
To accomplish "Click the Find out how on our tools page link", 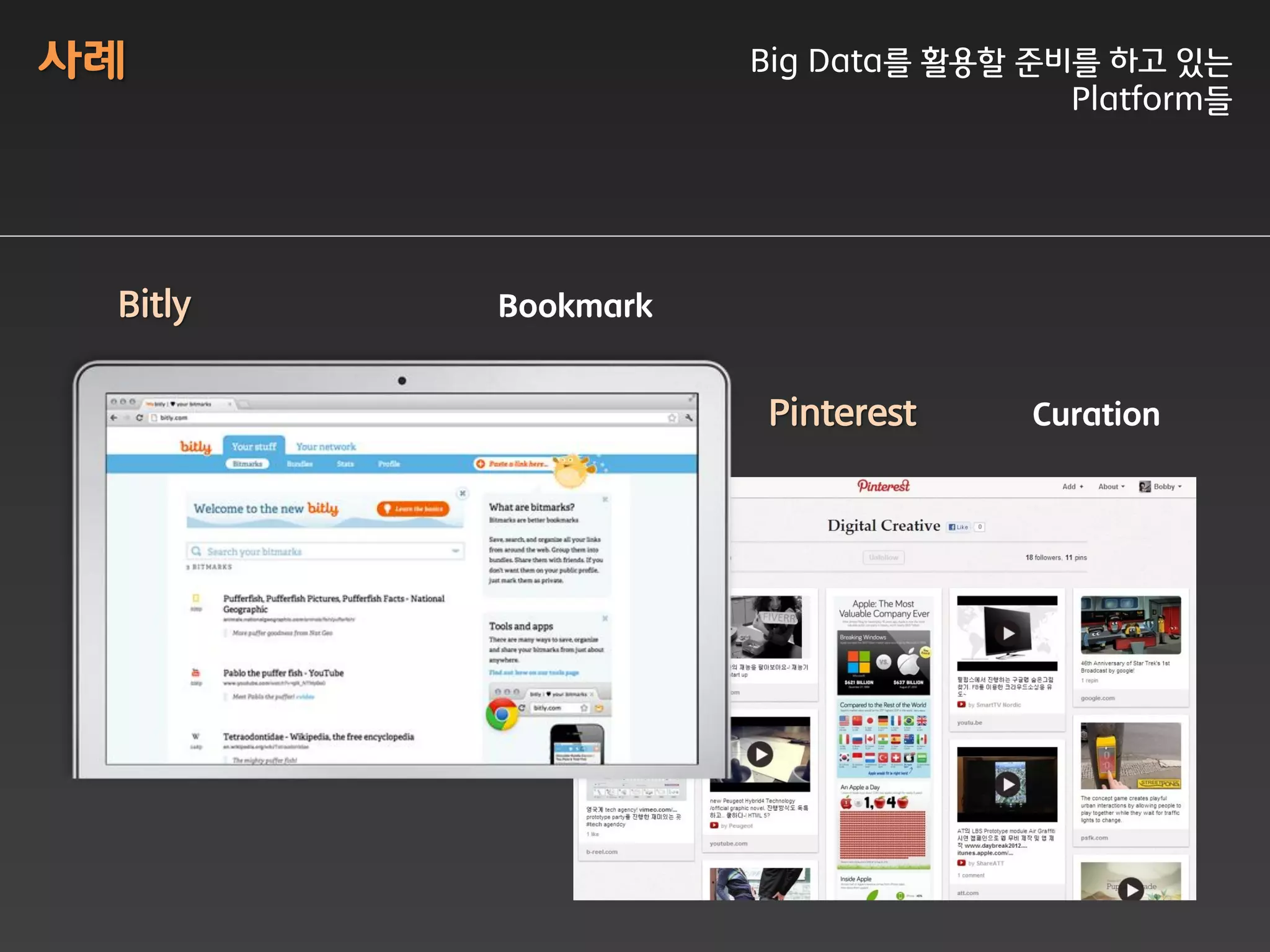I will click(x=533, y=672).
